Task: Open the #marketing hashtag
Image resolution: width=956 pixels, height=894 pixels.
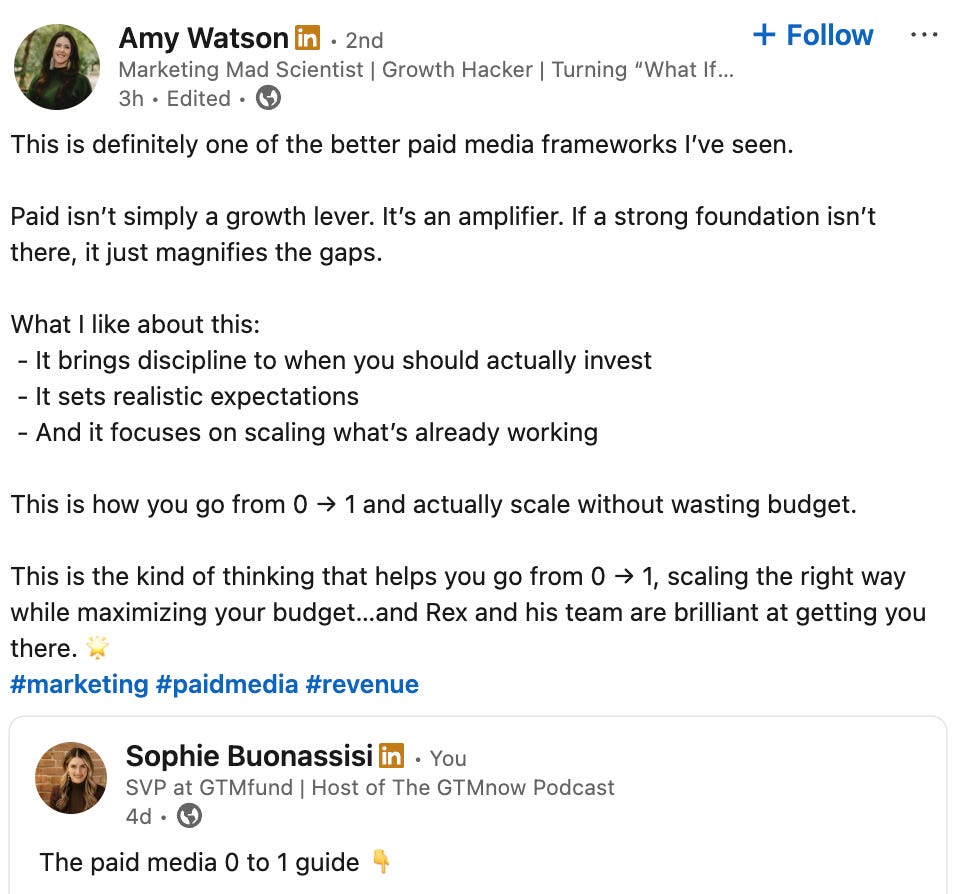Action: pos(79,684)
